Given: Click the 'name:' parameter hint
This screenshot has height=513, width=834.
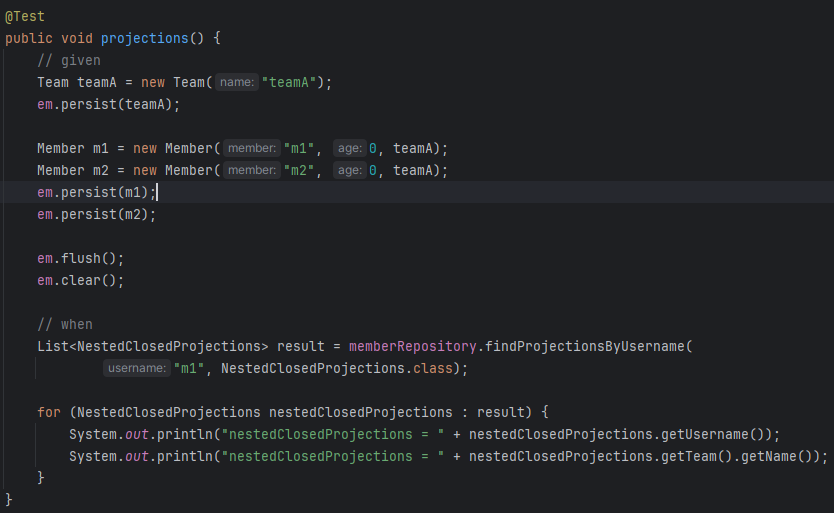Looking at the screenshot, I should point(237,82).
